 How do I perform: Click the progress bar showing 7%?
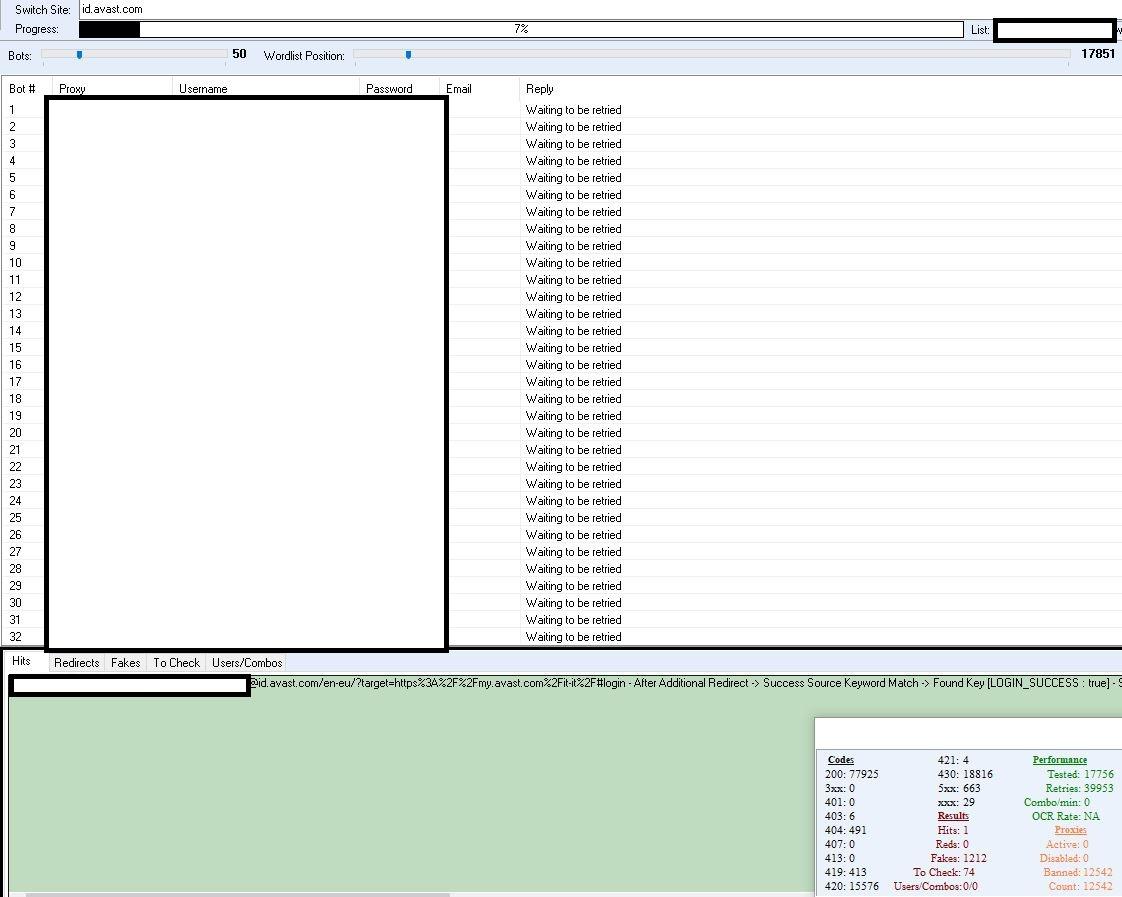(521, 30)
